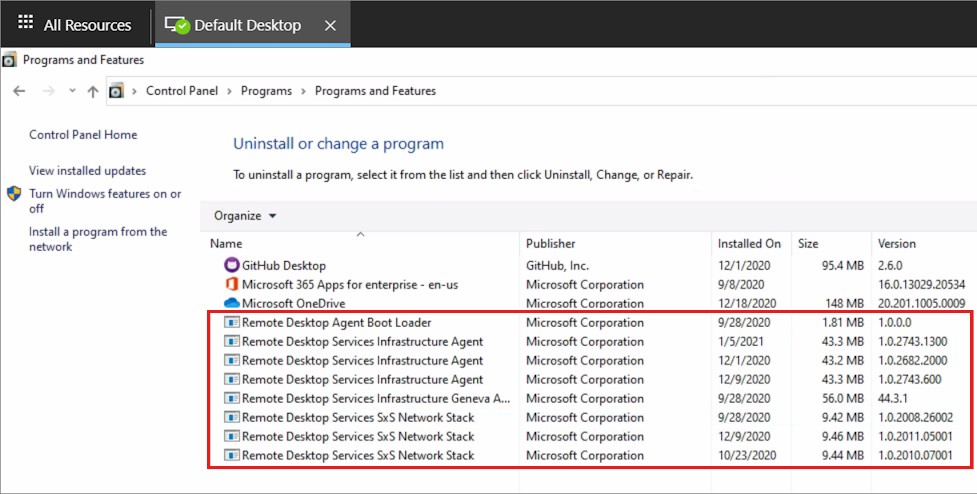Click the 1.81 MB size cell

[x=842, y=323]
